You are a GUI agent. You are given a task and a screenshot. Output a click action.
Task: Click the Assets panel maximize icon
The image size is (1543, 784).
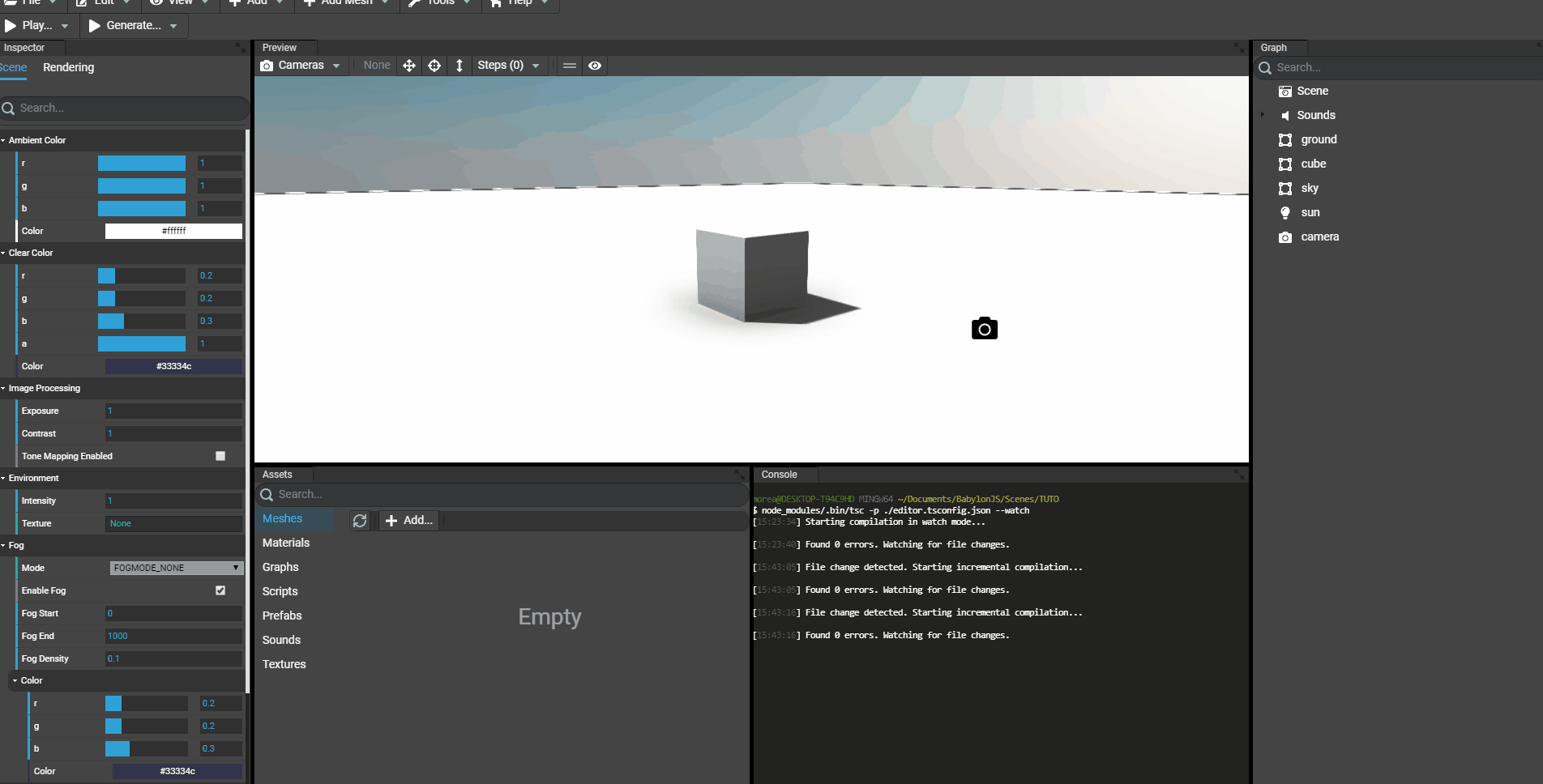(739, 475)
